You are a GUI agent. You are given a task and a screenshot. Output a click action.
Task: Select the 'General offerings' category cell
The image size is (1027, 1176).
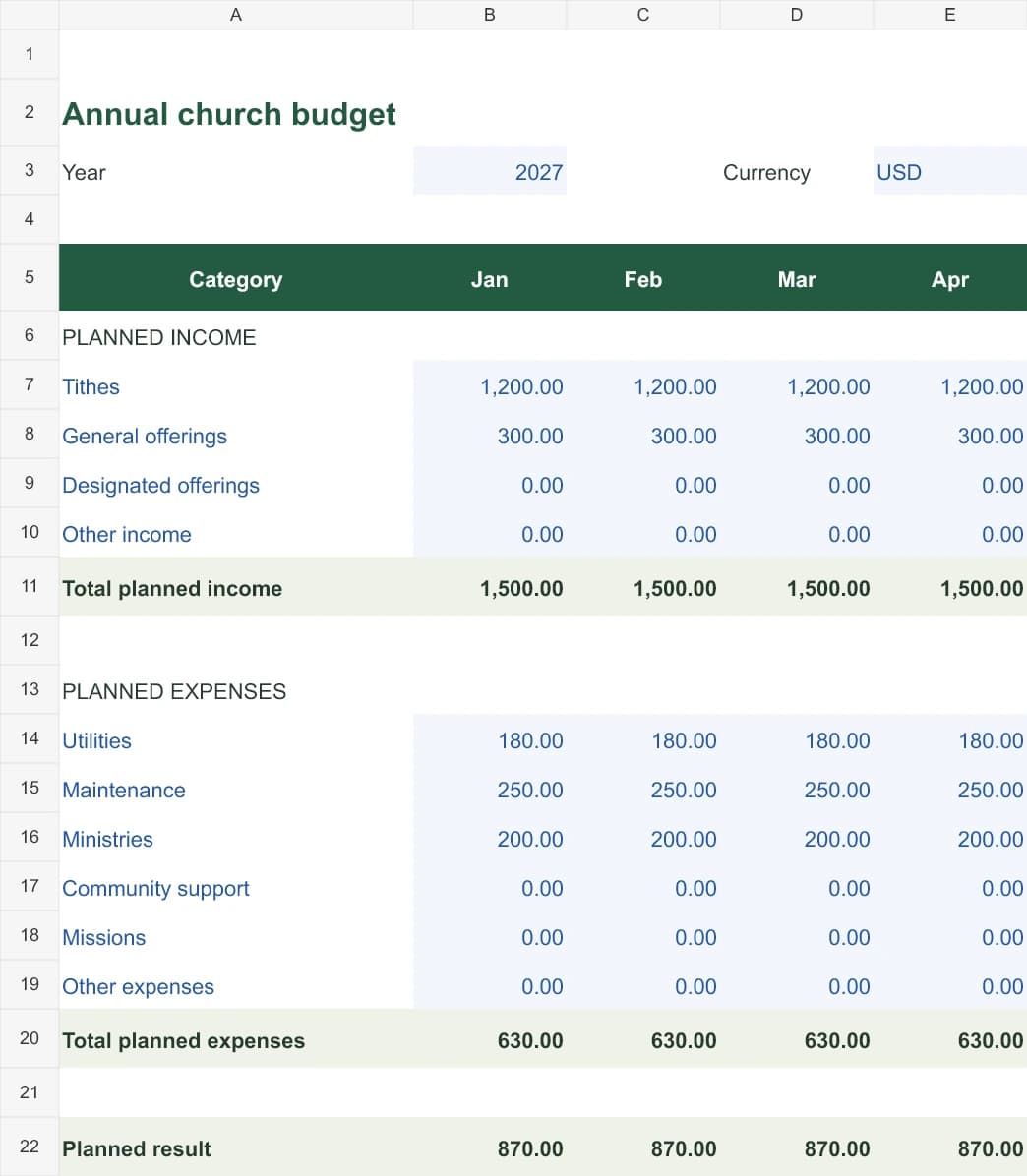(235, 435)
